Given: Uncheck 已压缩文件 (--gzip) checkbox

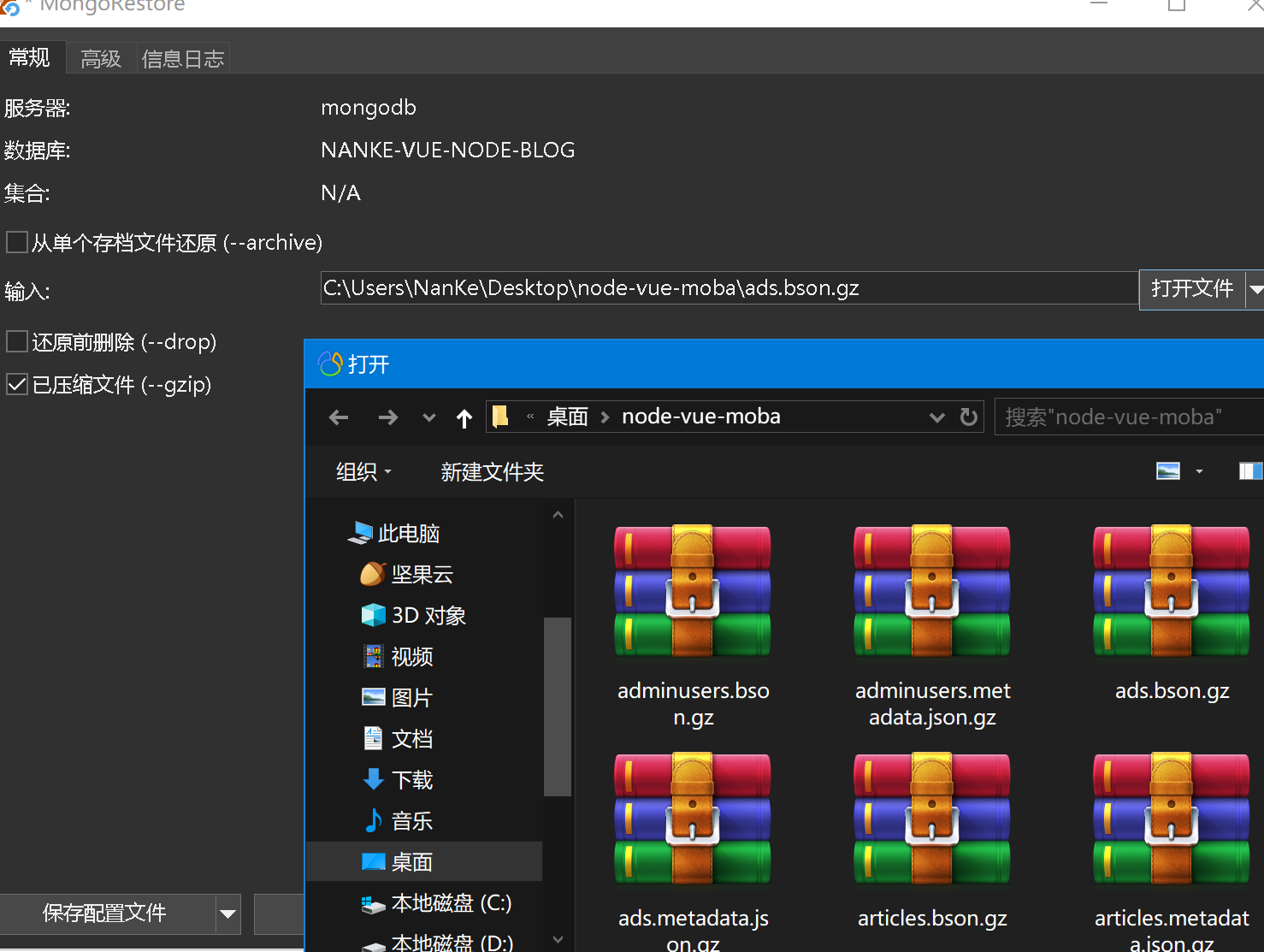Looking at the screenshot, I should click(x=17, y=384).
